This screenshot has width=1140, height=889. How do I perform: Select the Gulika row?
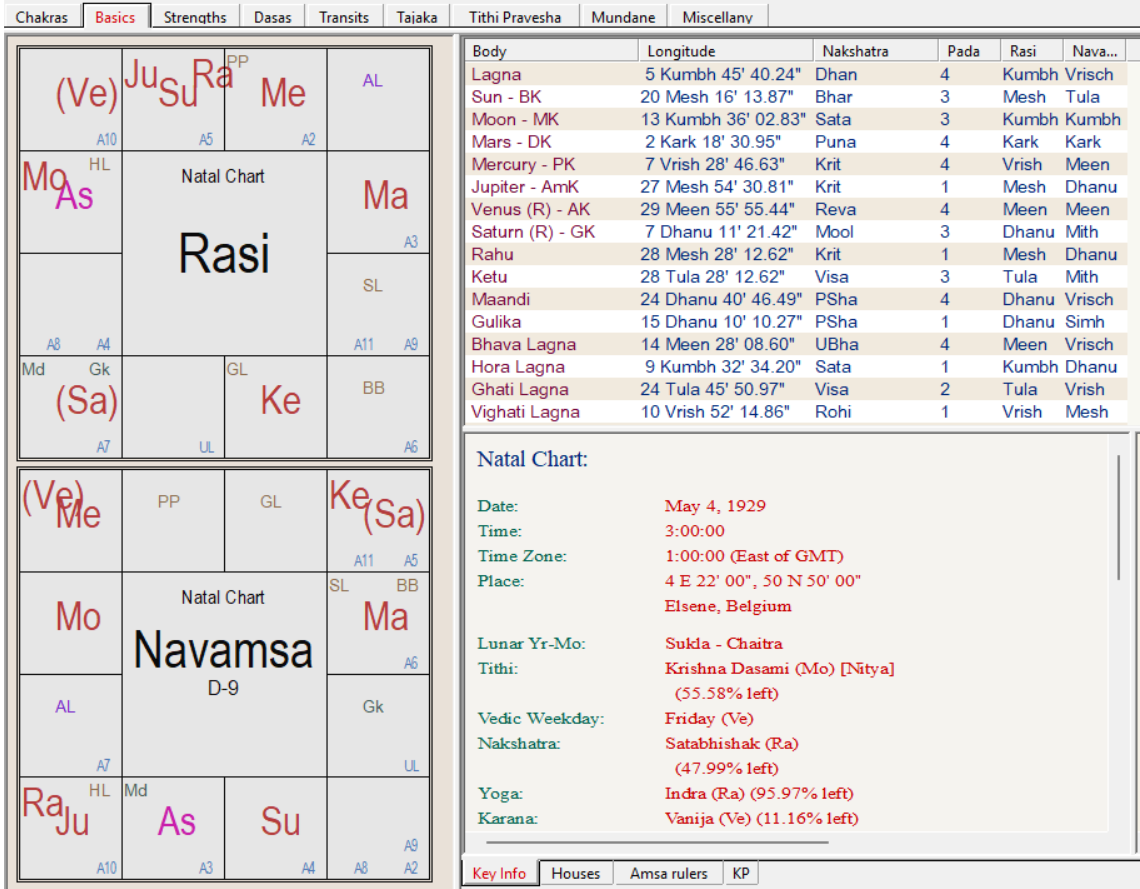[796, 322]
